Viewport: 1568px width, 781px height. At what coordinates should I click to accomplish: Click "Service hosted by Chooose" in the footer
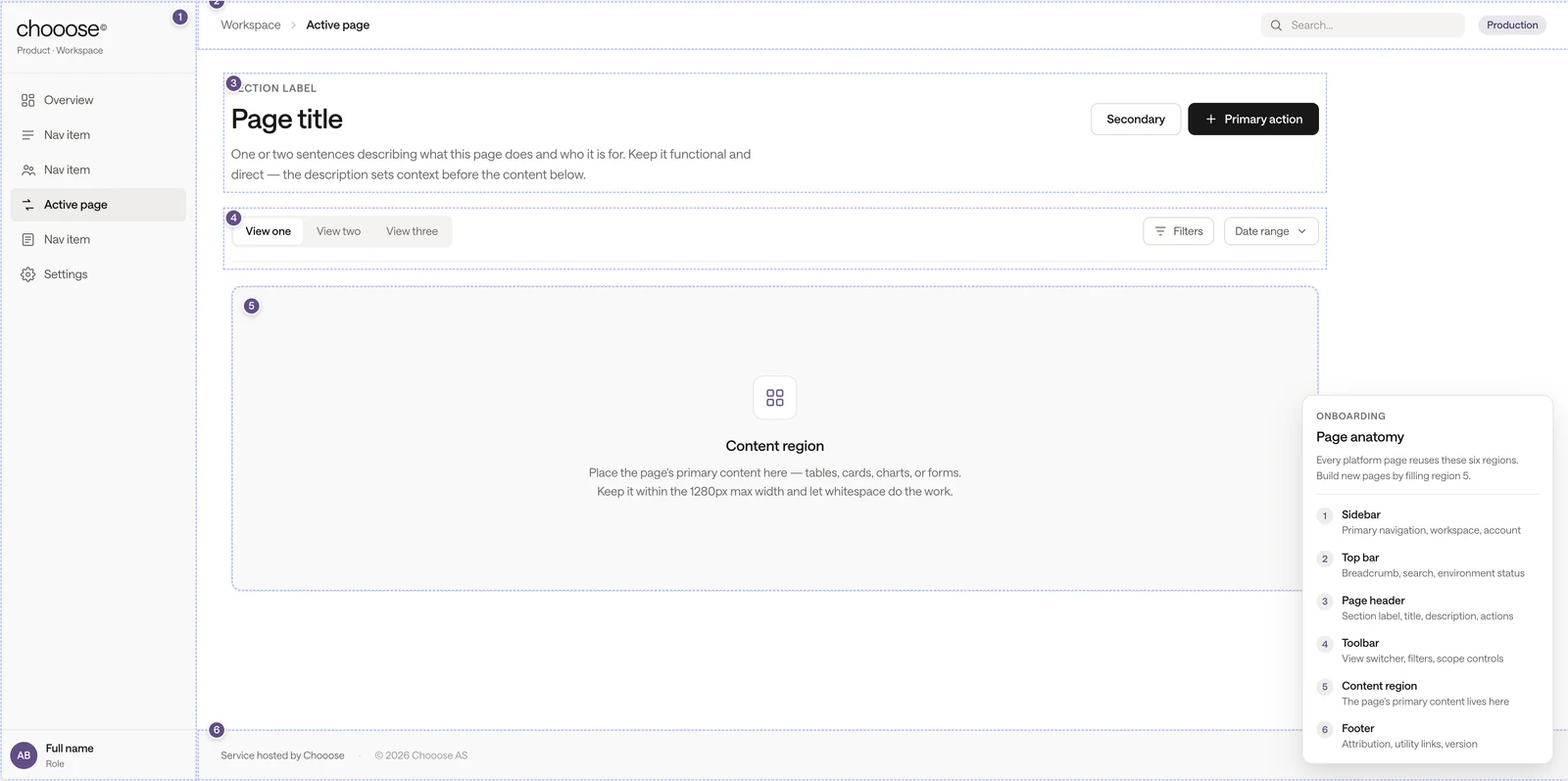pyautogui.click(x=282, y=756)
